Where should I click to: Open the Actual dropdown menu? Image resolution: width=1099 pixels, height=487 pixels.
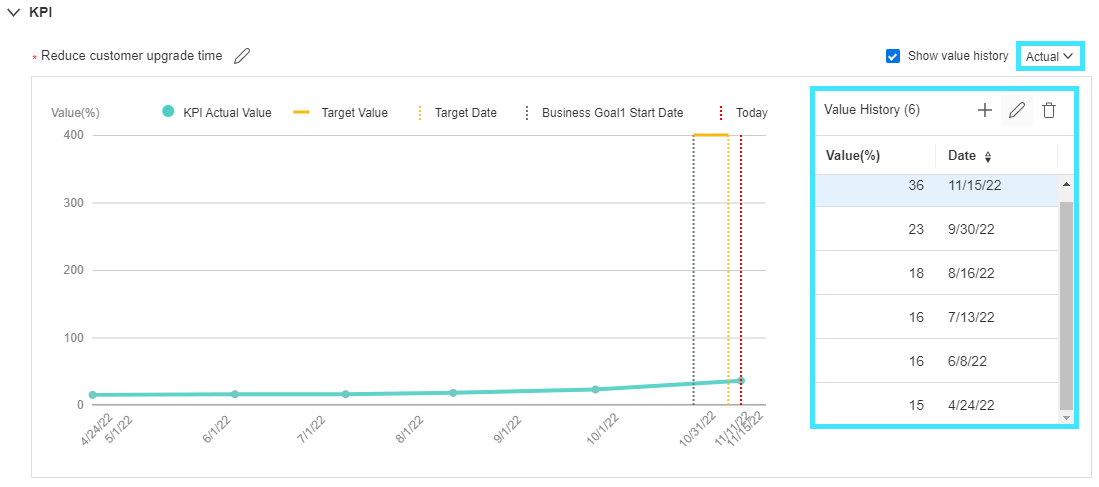pyautogui.click(x=1049, y=57)
